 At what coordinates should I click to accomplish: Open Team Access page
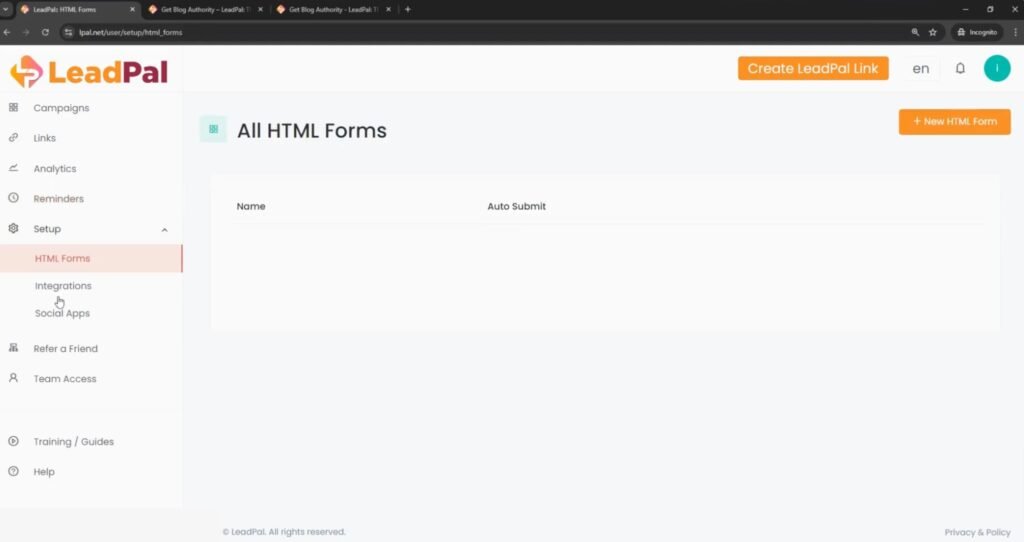tap(65, 379)
